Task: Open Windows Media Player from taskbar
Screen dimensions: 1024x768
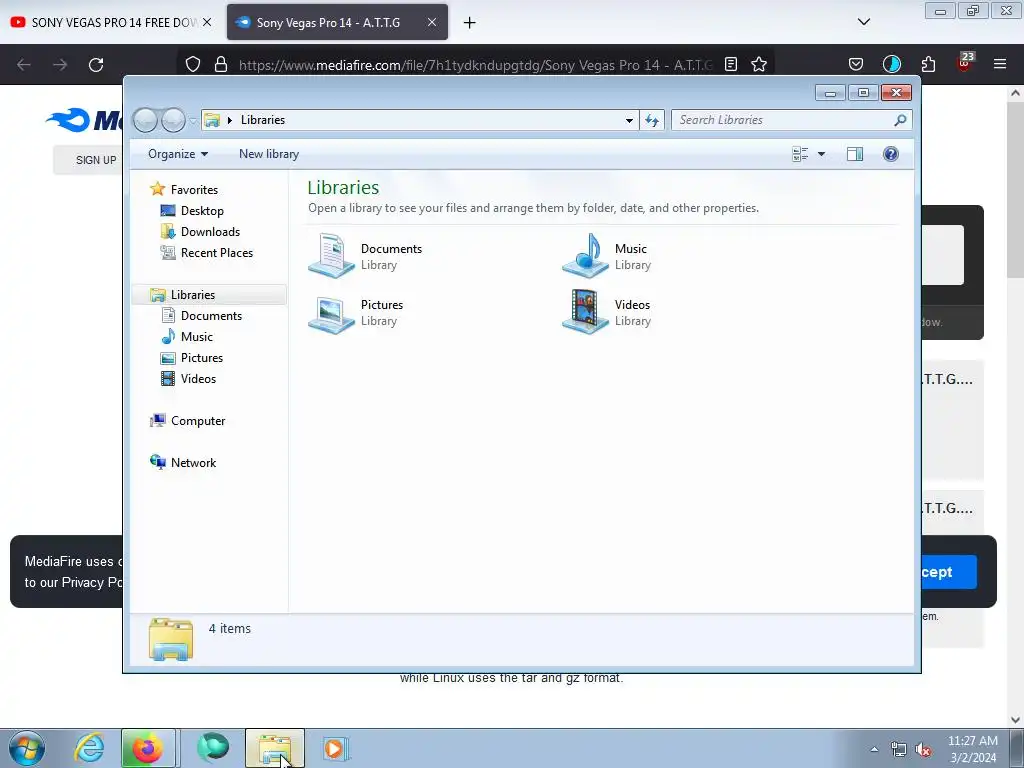Action: pos(335,748)
